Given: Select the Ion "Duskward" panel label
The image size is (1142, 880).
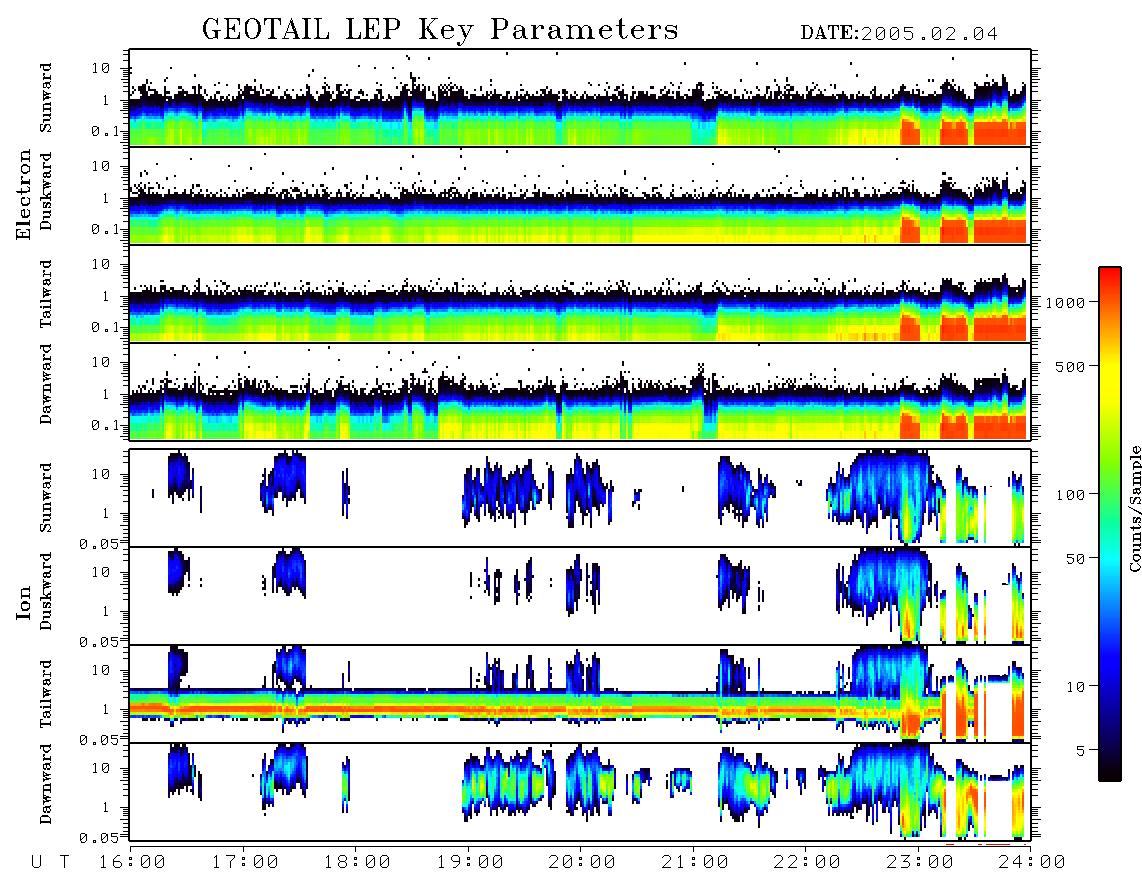Looking at the screenshot, I should click(46, 592).
